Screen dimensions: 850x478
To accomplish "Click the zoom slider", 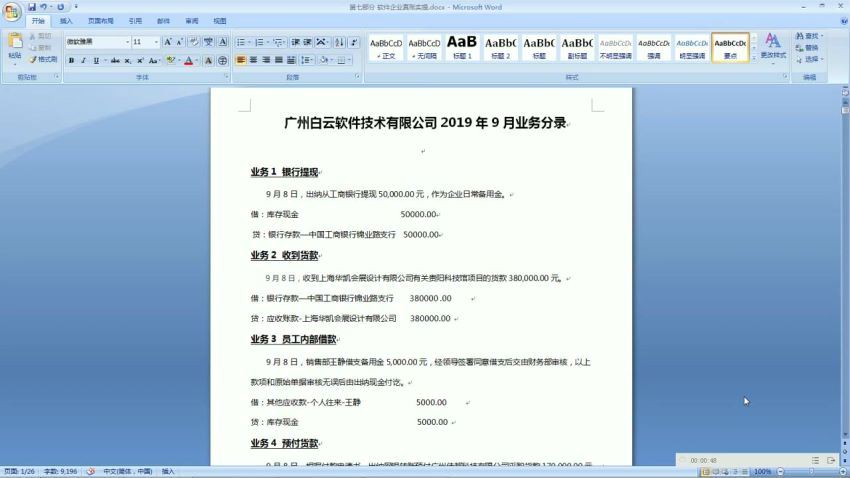I will pos(810,471).
